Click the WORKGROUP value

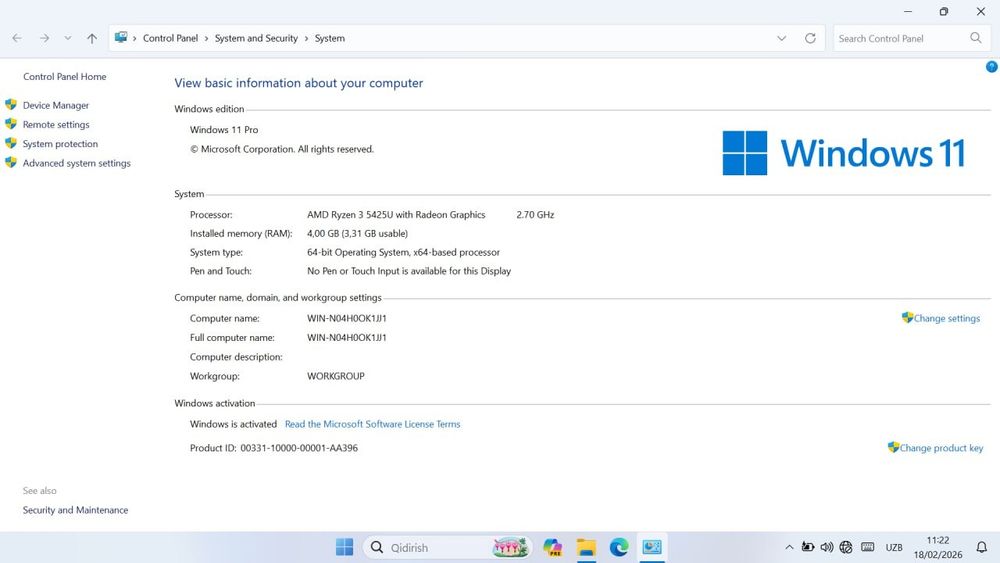point(335,376)
